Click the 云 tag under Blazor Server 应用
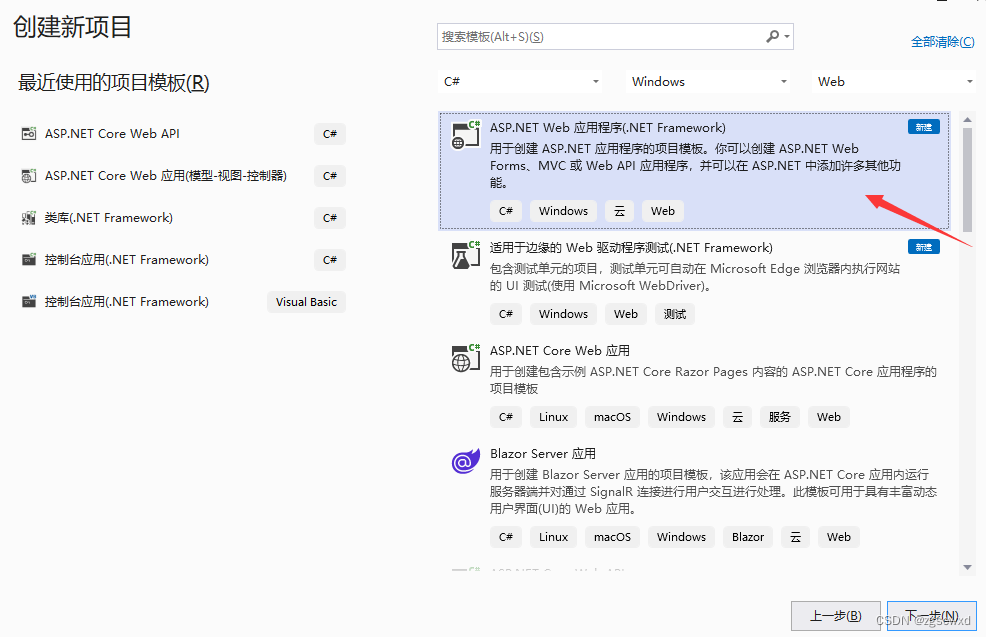986x637 pixels. pos(795,537)
